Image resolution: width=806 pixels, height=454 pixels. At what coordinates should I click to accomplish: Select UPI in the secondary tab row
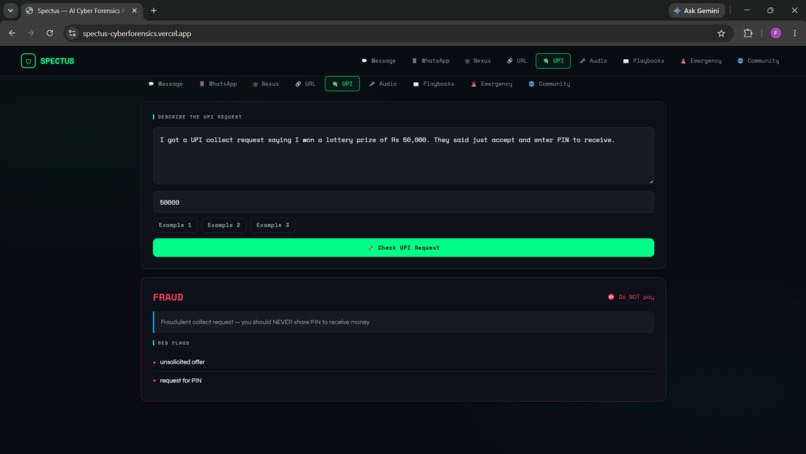[342, 84]
